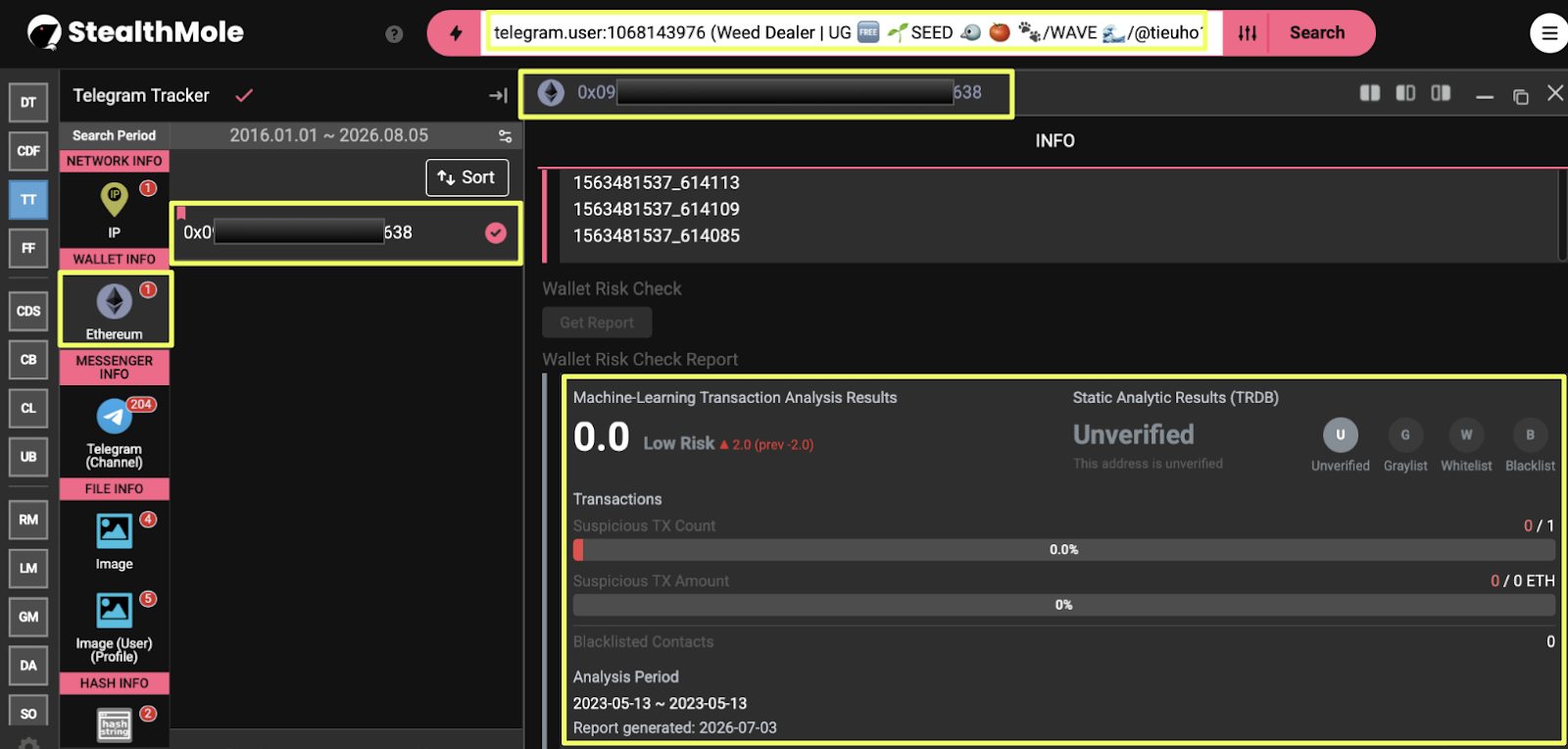Click the Low Risk score label
This screenshot has height=749, width=1568.
[x=679, y=443]
